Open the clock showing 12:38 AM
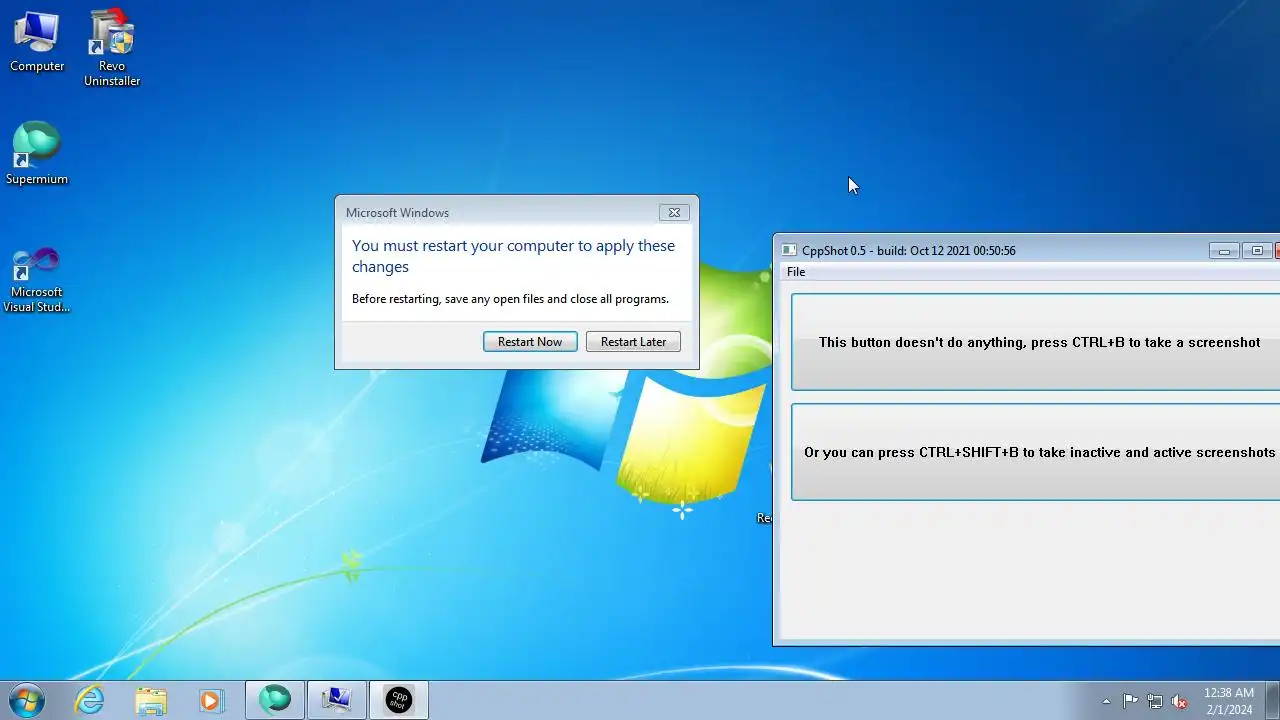Viewport: 1280px width, 720px height. pos(1229,701)
